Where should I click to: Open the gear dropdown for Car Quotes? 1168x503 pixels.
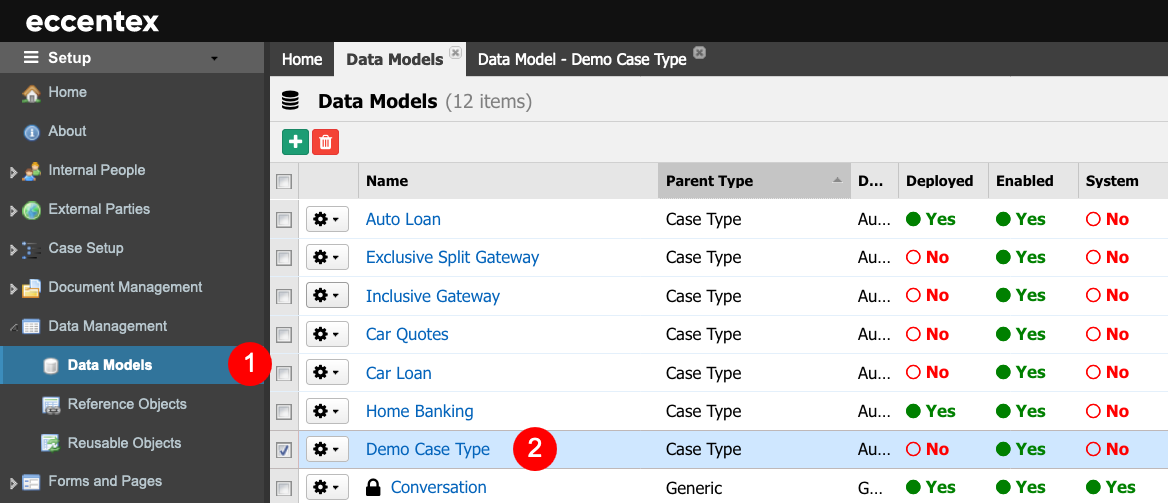click(327, 335)
